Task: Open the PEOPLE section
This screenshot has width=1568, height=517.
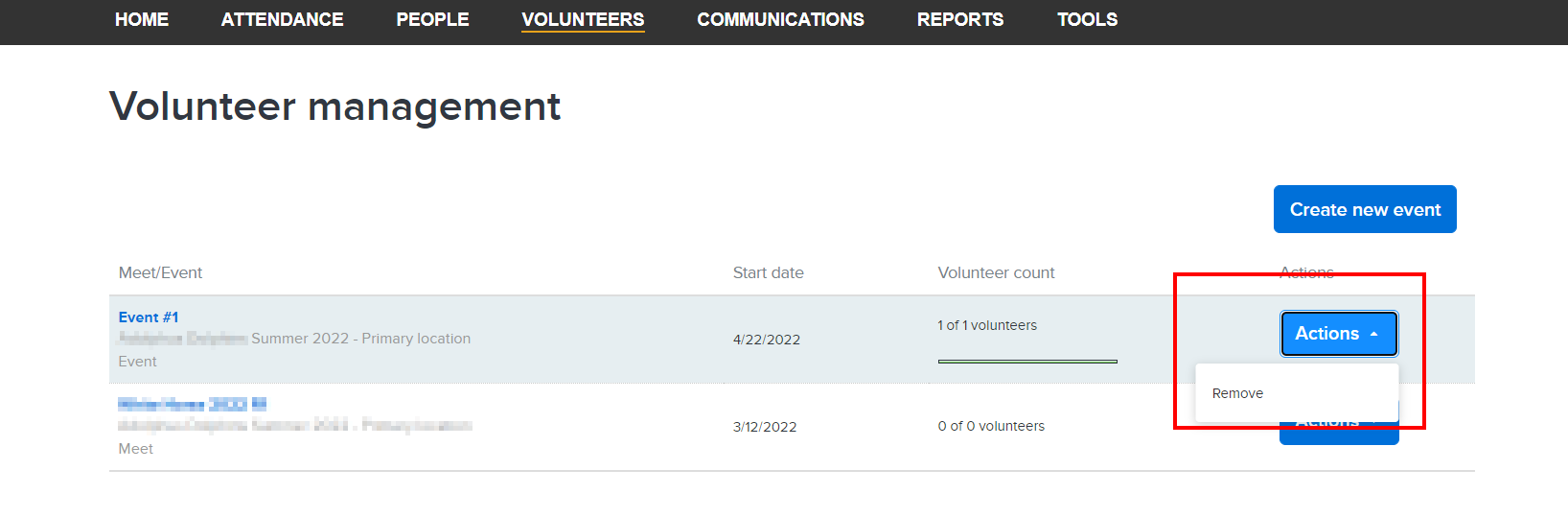Action: tap(432, 19)
